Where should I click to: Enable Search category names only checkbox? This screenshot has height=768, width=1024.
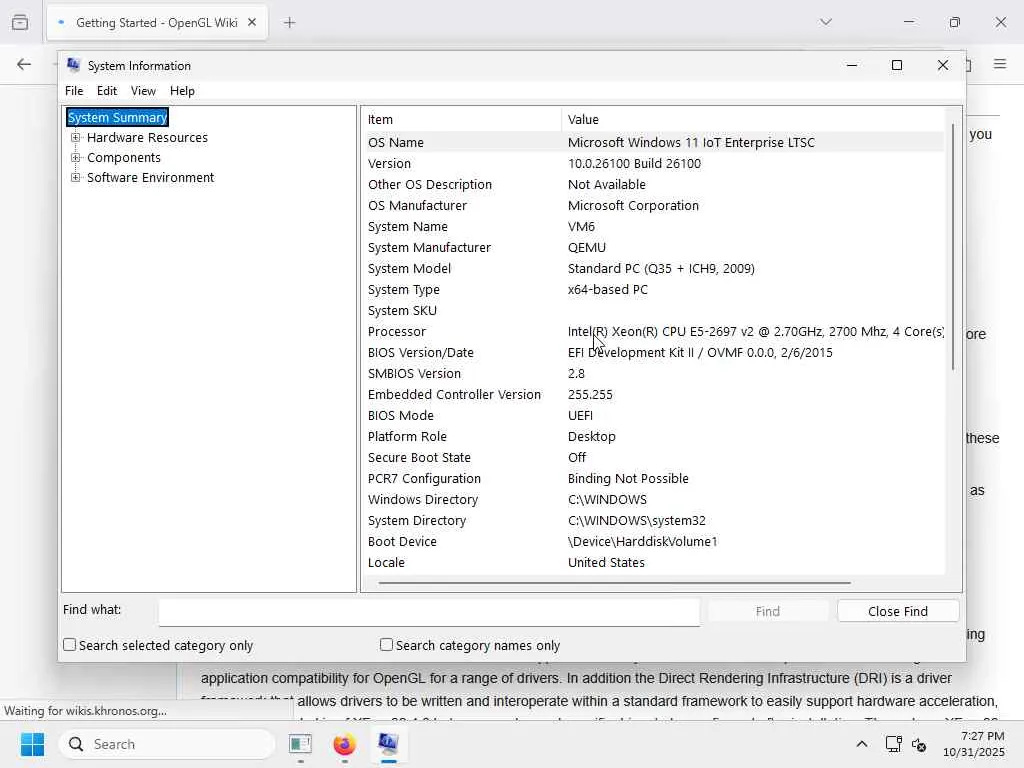(x=387, y=645)
